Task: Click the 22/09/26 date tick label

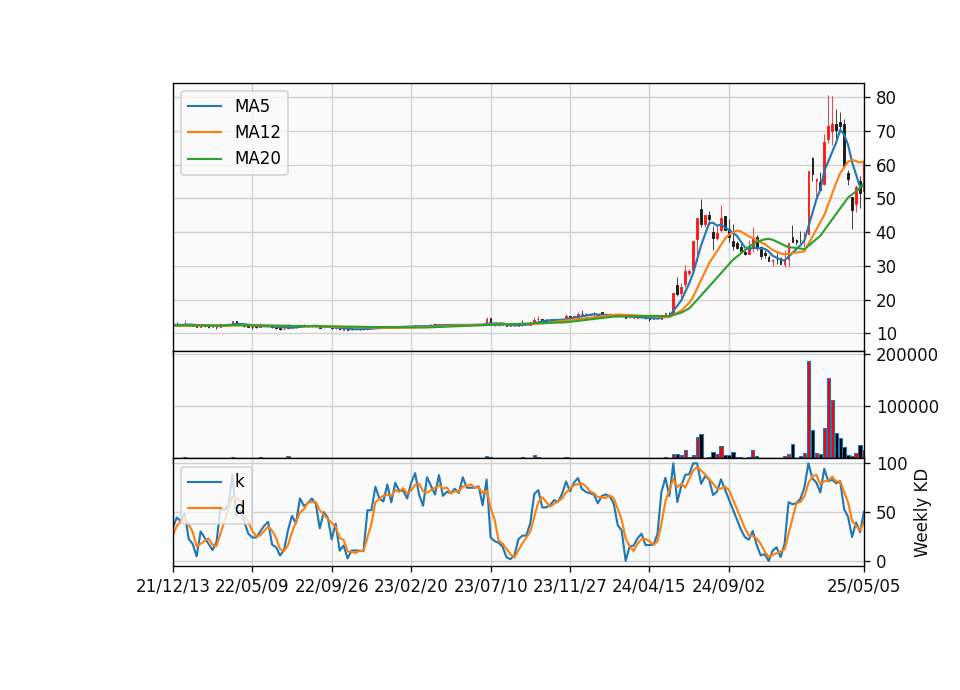Action: tap(332, 586)
